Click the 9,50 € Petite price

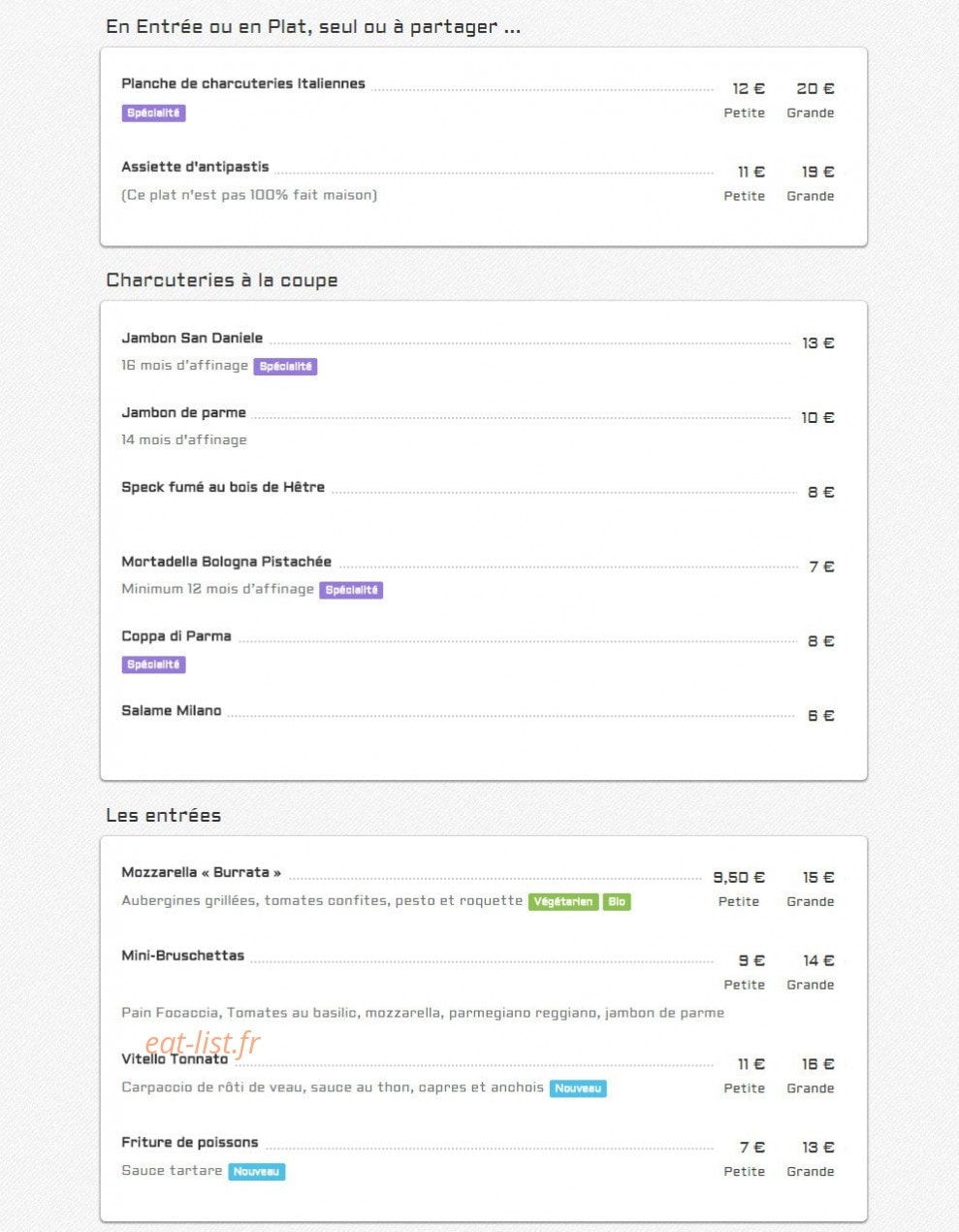(739, 877)
